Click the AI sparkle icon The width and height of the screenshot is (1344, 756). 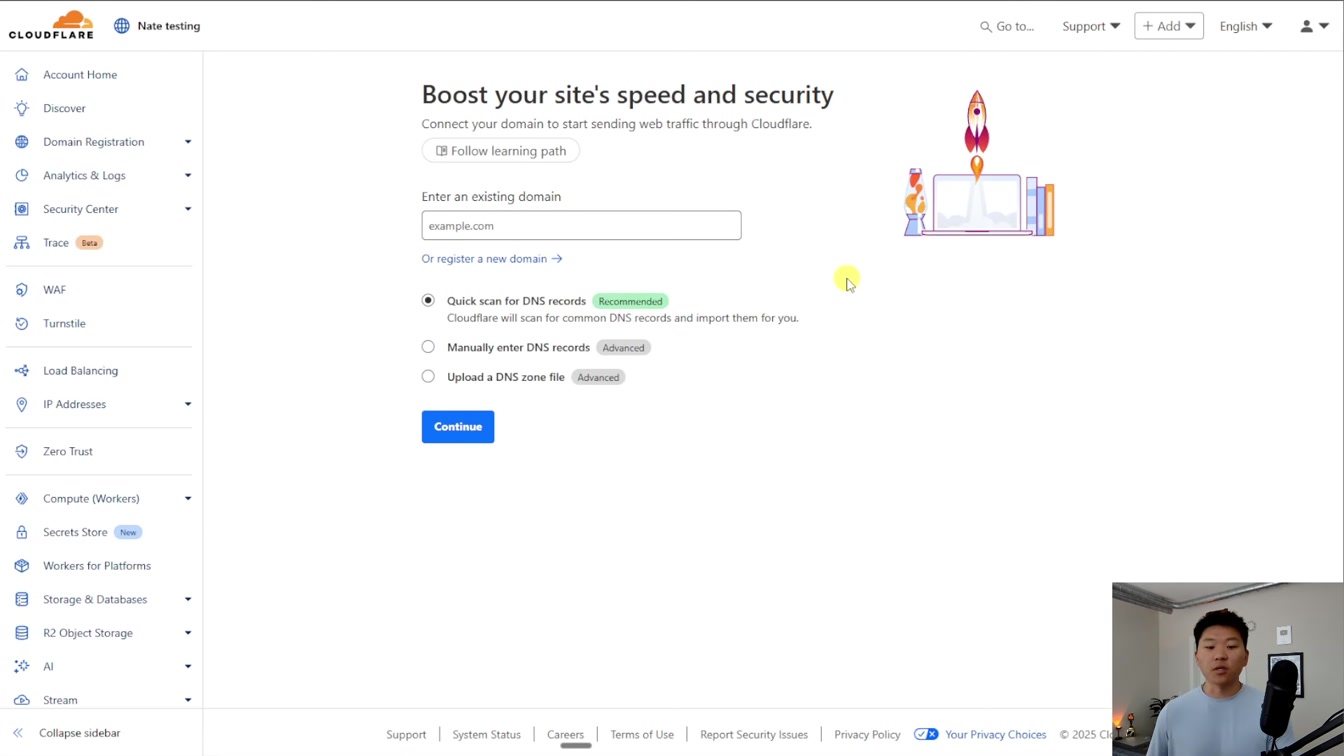coord(21,667)
